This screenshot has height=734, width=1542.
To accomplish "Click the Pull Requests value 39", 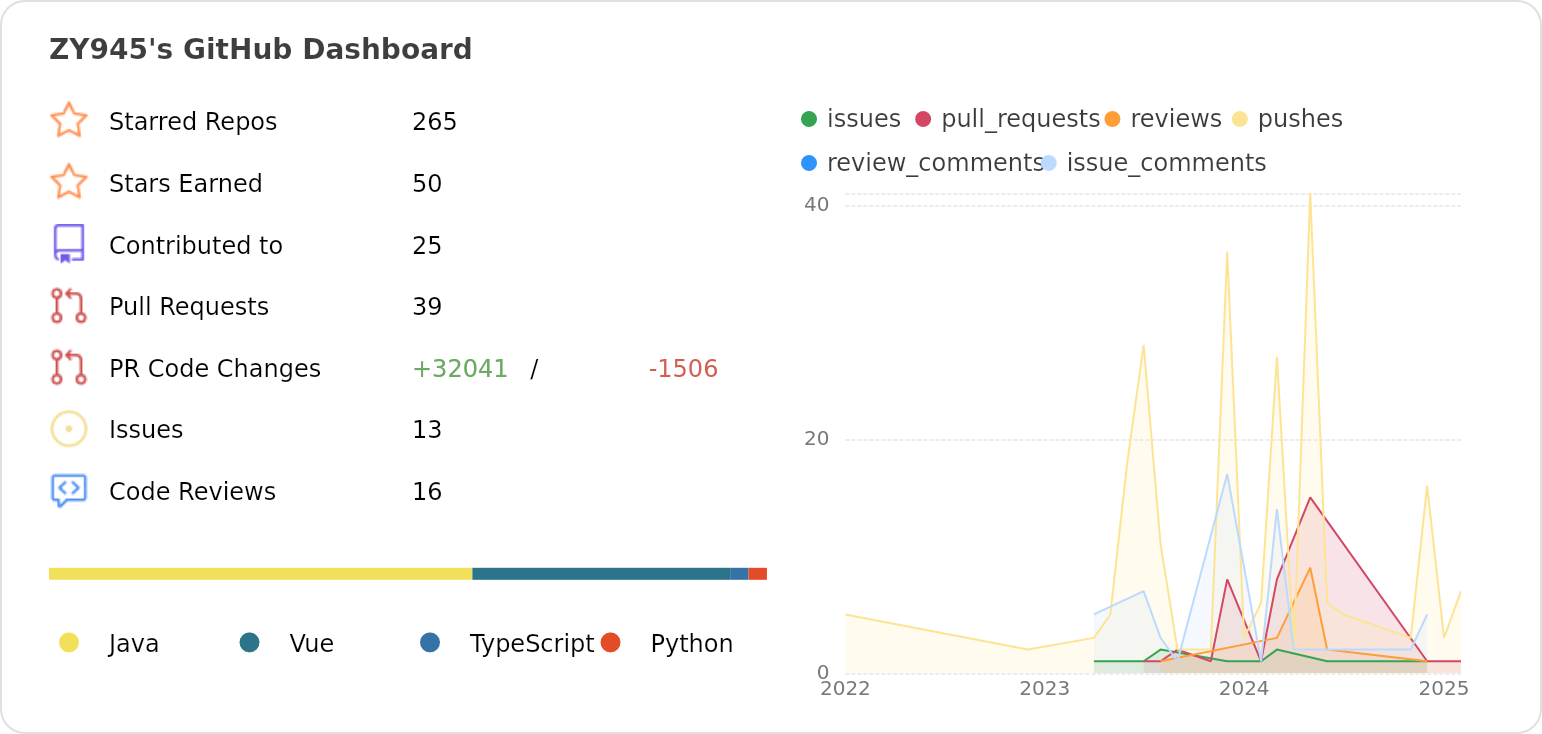I will 427,307.
